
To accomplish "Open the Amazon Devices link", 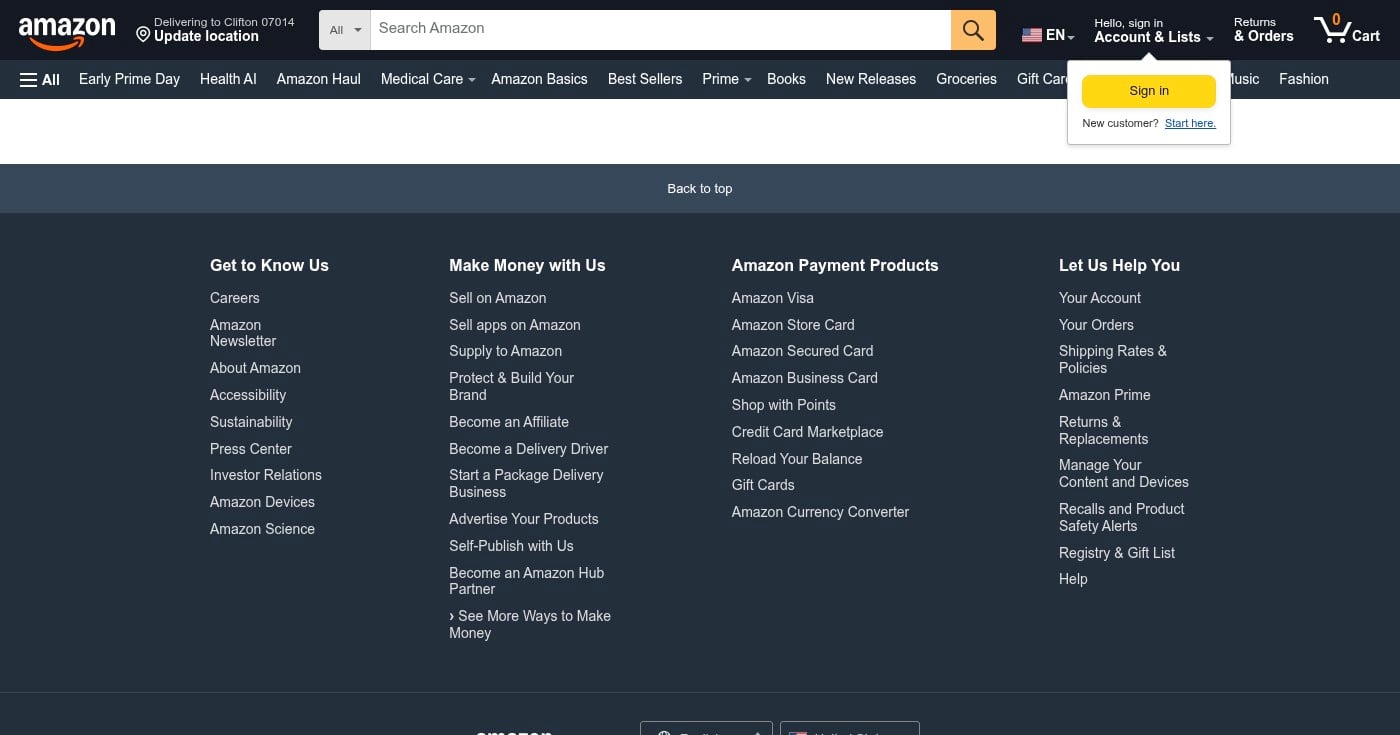I will click(x=262, y=502).
